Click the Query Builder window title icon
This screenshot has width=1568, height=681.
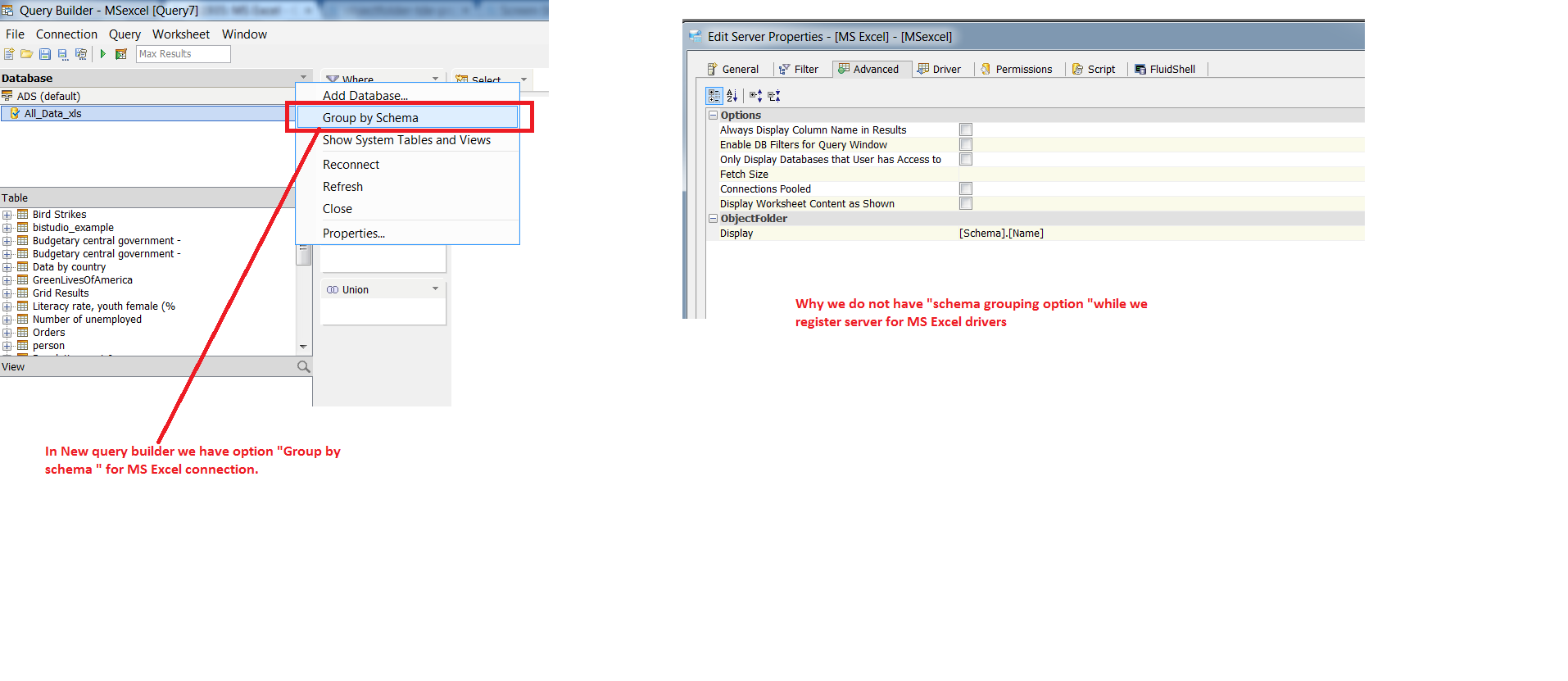point(7,11)
